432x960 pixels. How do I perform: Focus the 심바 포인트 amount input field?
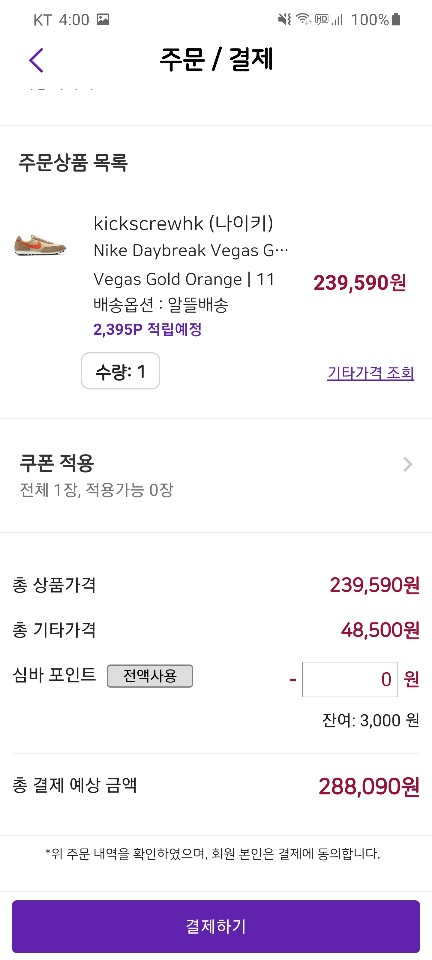click(x=349, y=679)
